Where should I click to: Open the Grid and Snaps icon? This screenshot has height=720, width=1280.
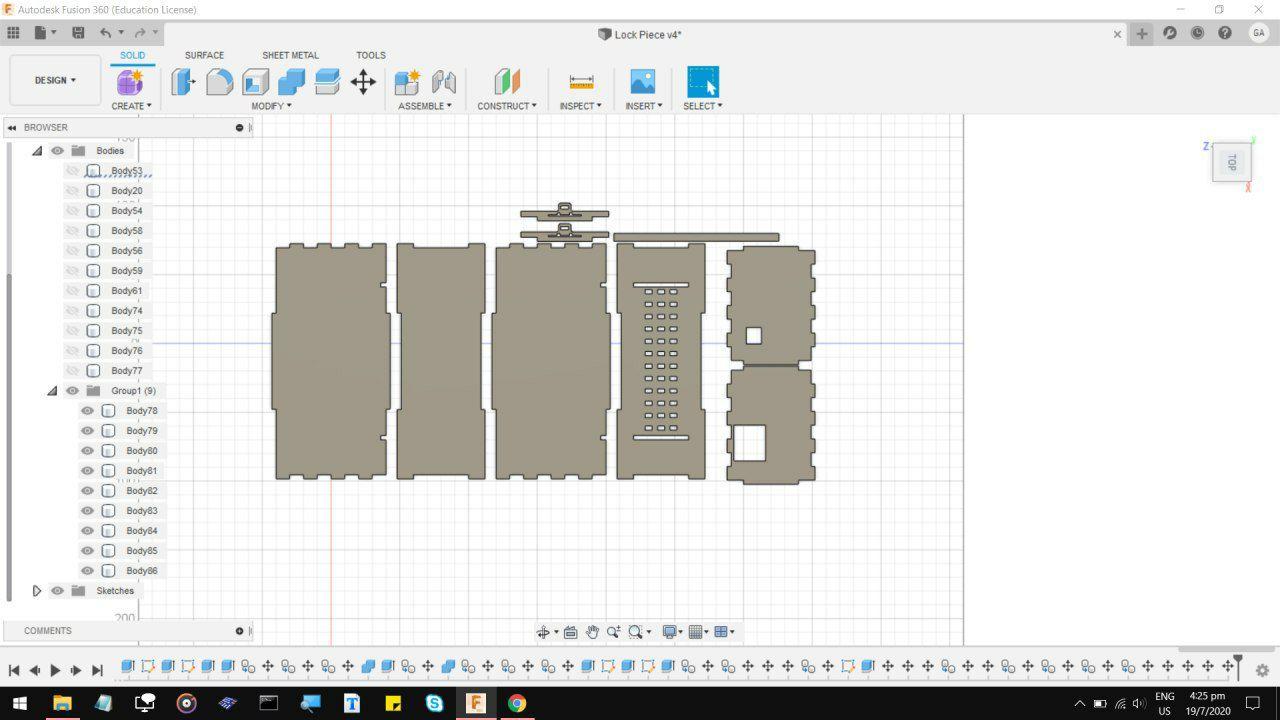[x=696, y=632]
